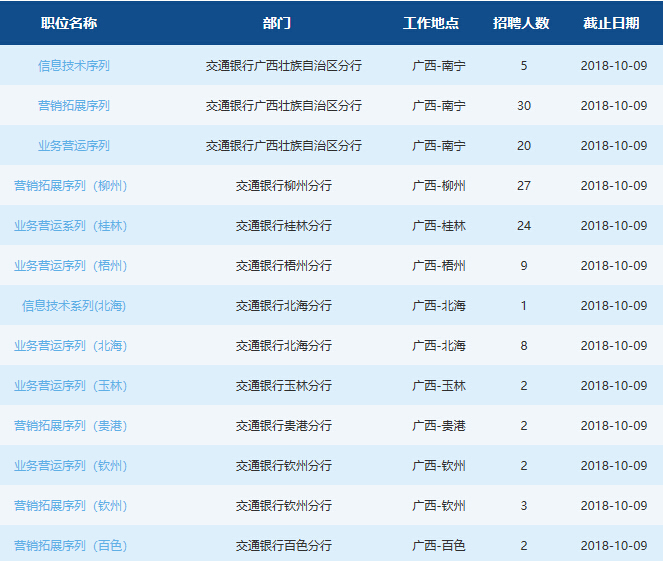Click recruit count 5 cell
663x561 pixels.
(524, 66)
